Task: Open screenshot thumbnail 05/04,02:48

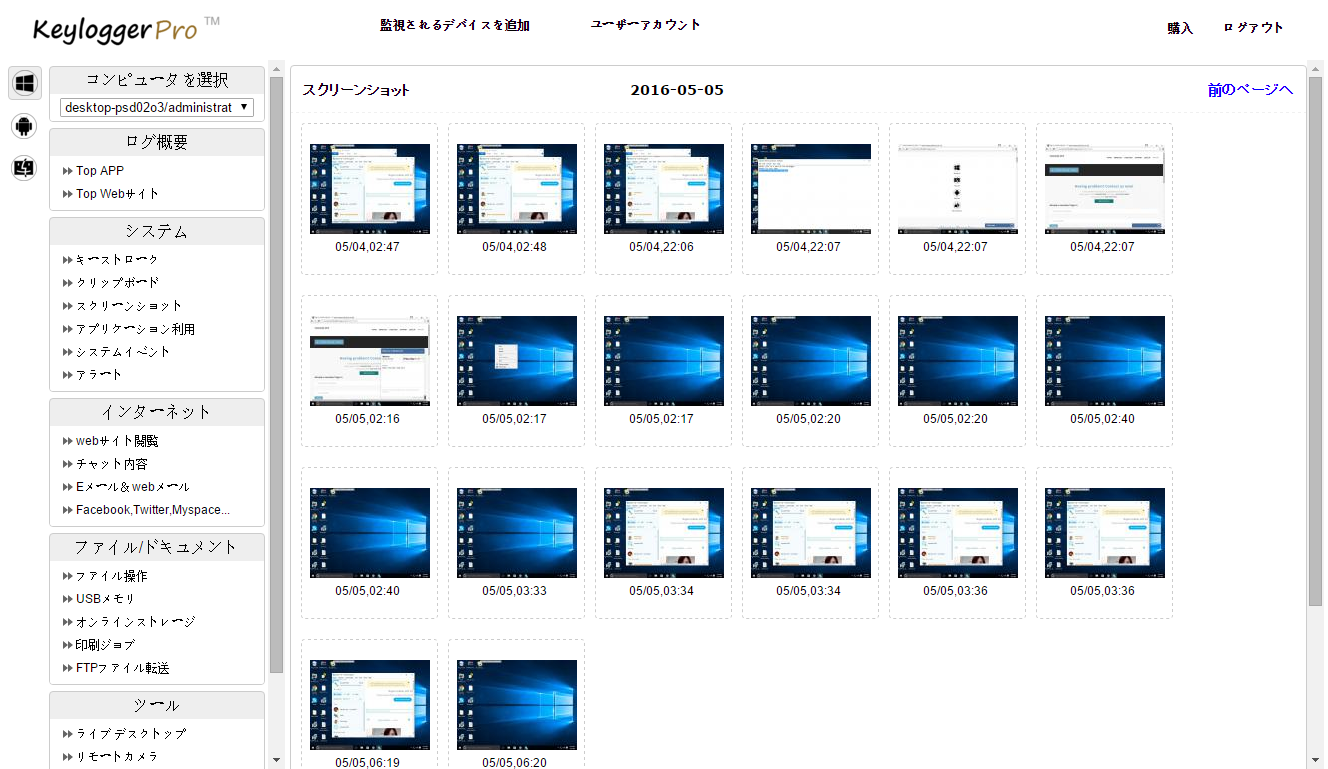Action: (517, 189)
